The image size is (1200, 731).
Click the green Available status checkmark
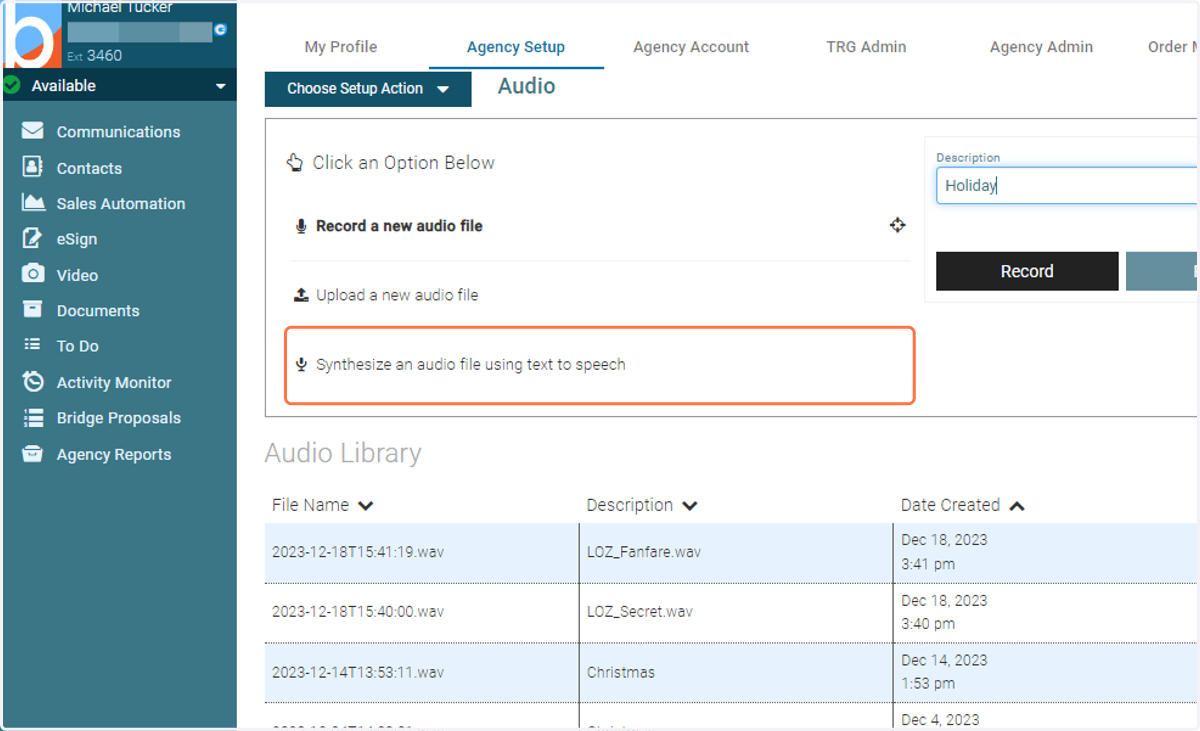12,86
